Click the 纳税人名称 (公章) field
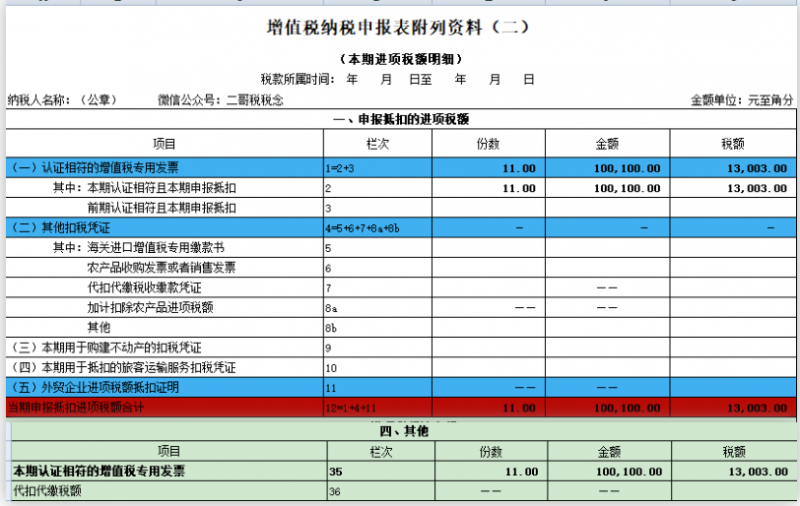 62,100
